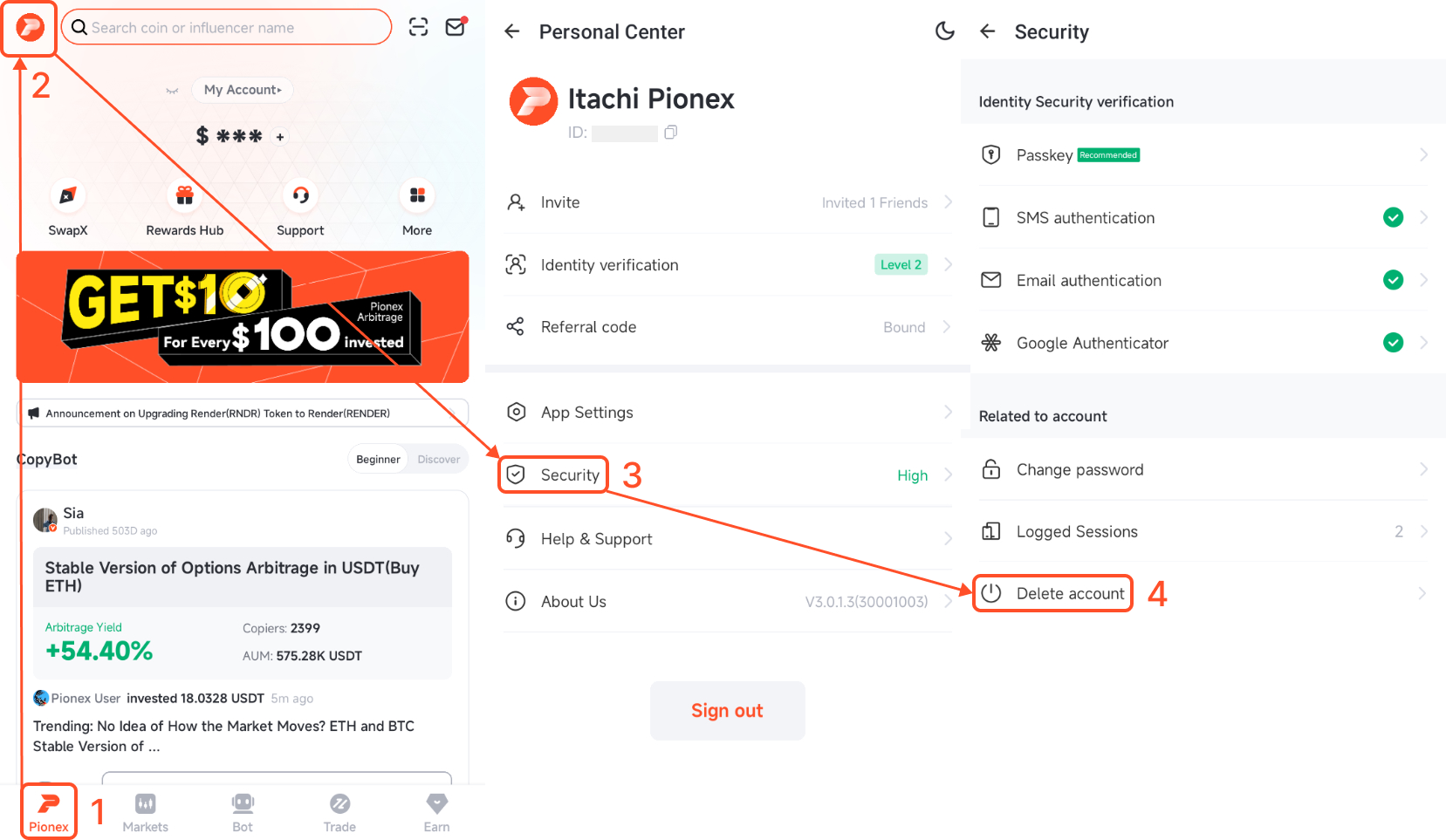Viewport: 1446px width, 840px height.
Task: Click the version V3.0.1.3 text
Action: coord(866,602)
